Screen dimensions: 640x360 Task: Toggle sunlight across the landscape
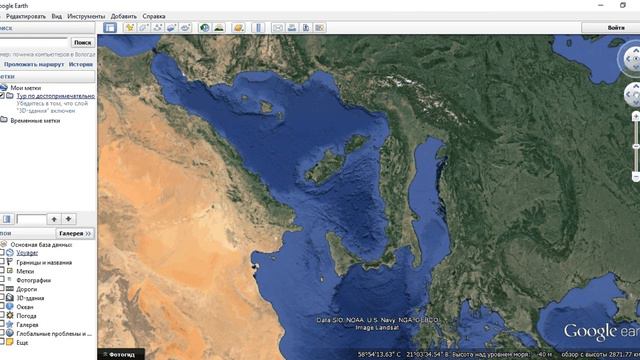click(x=219, y=27)
